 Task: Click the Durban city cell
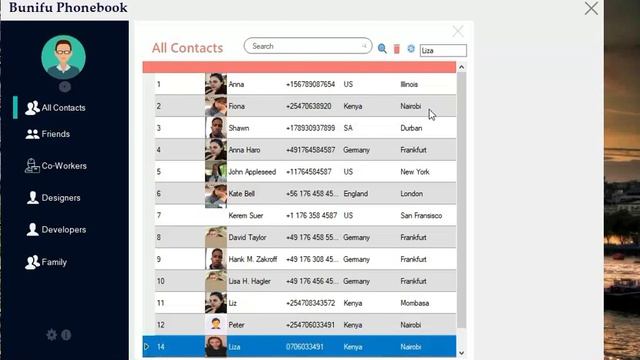[x=411, y=128]
